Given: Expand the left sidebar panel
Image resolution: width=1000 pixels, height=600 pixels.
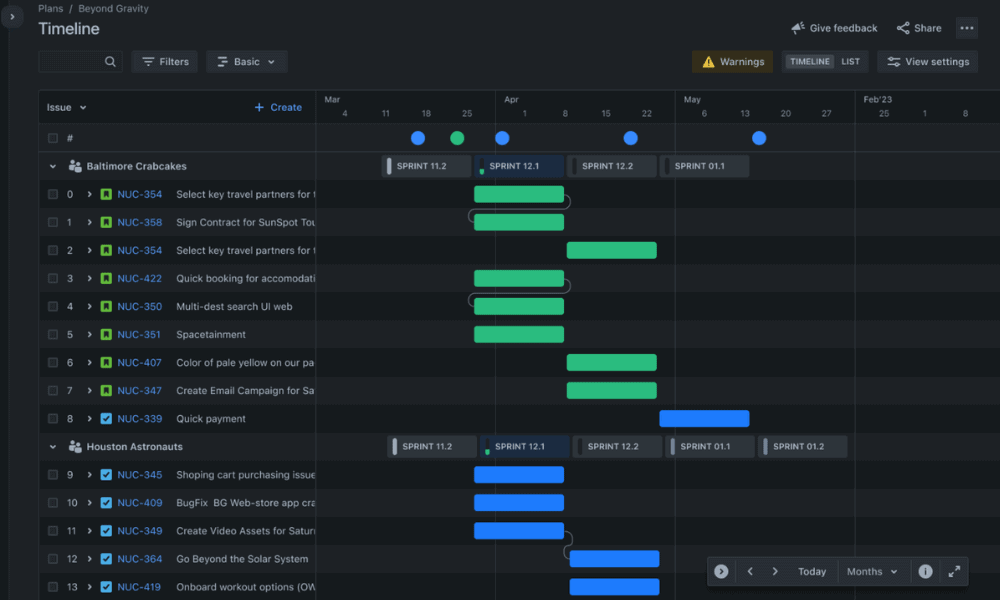Looking at the screenshot, I should pyautogui.click(x=12, y=17).
